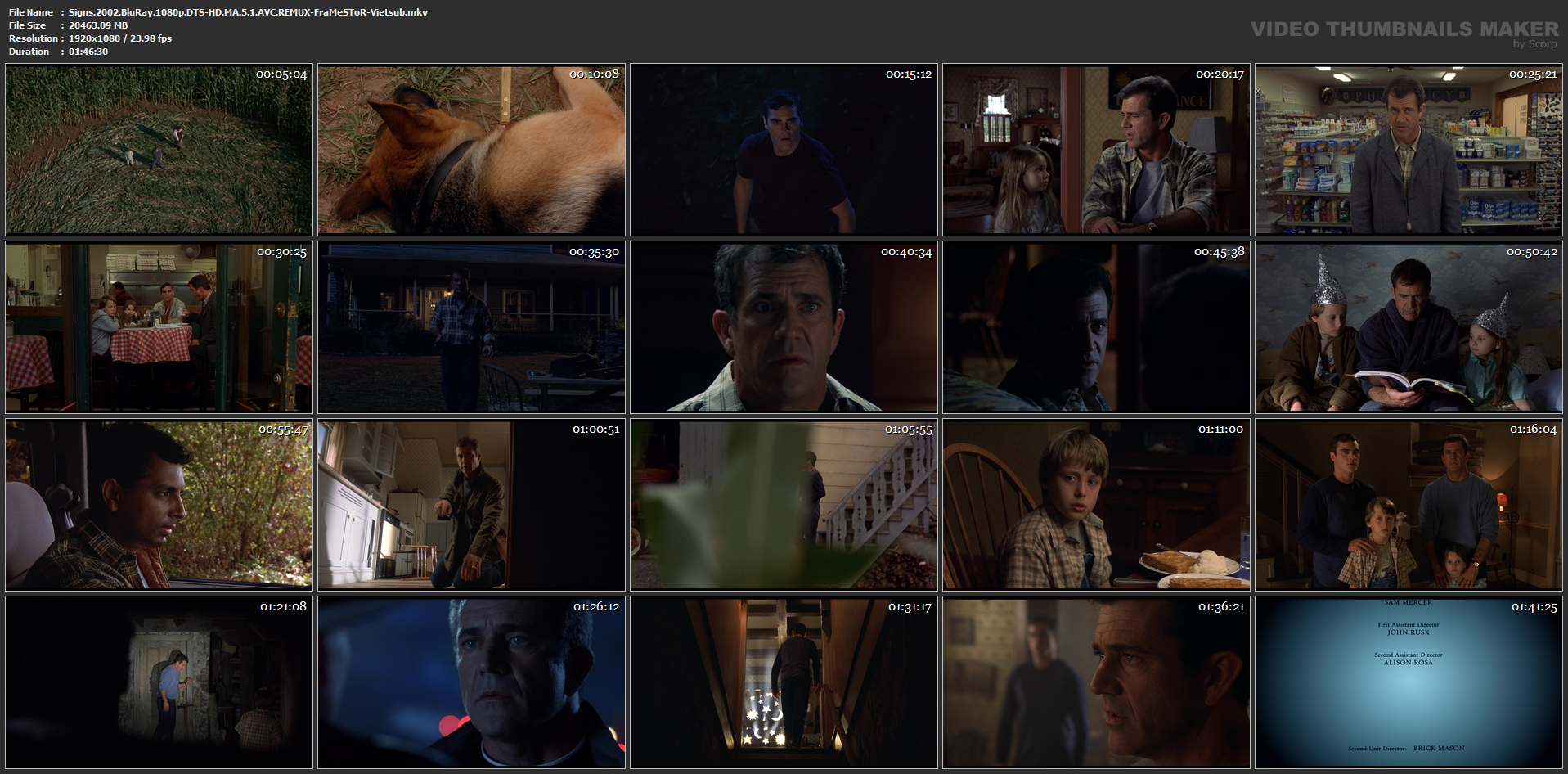The width and height of the screenshot is (1568, 774).
Task: Open the frame stamped 00:15:12
Action: 784,150
